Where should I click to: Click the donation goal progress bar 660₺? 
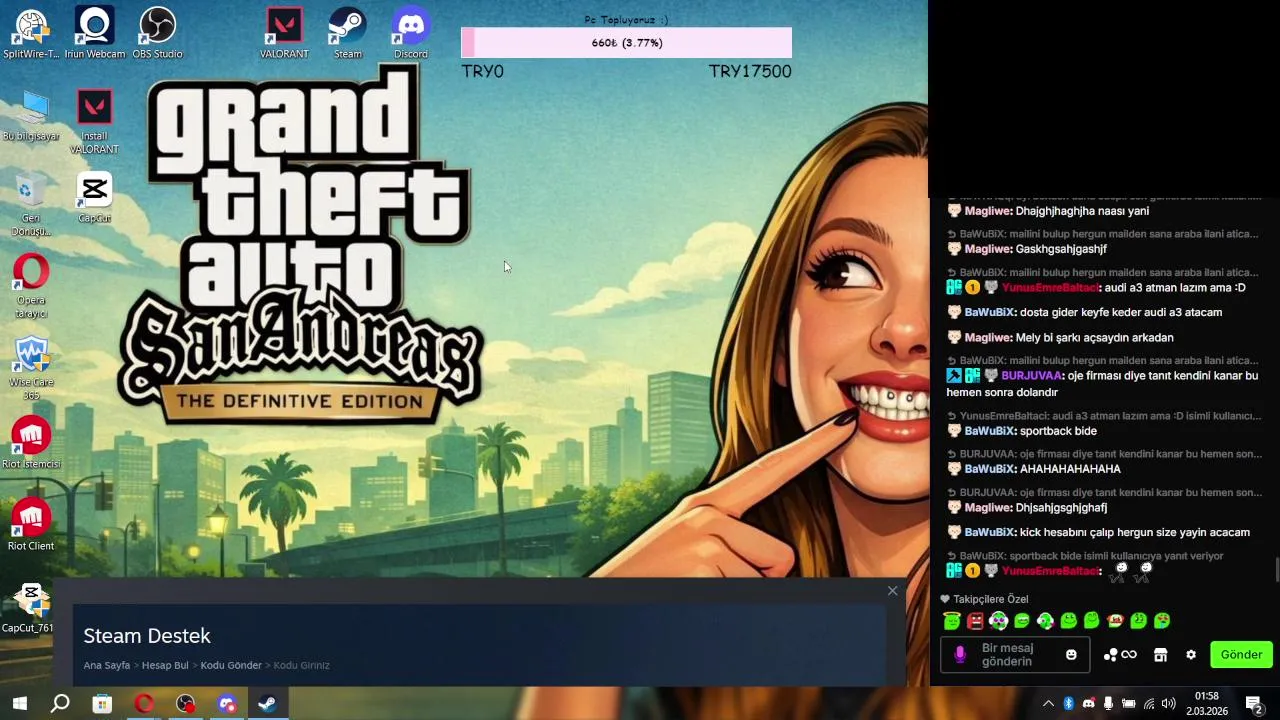626,43
